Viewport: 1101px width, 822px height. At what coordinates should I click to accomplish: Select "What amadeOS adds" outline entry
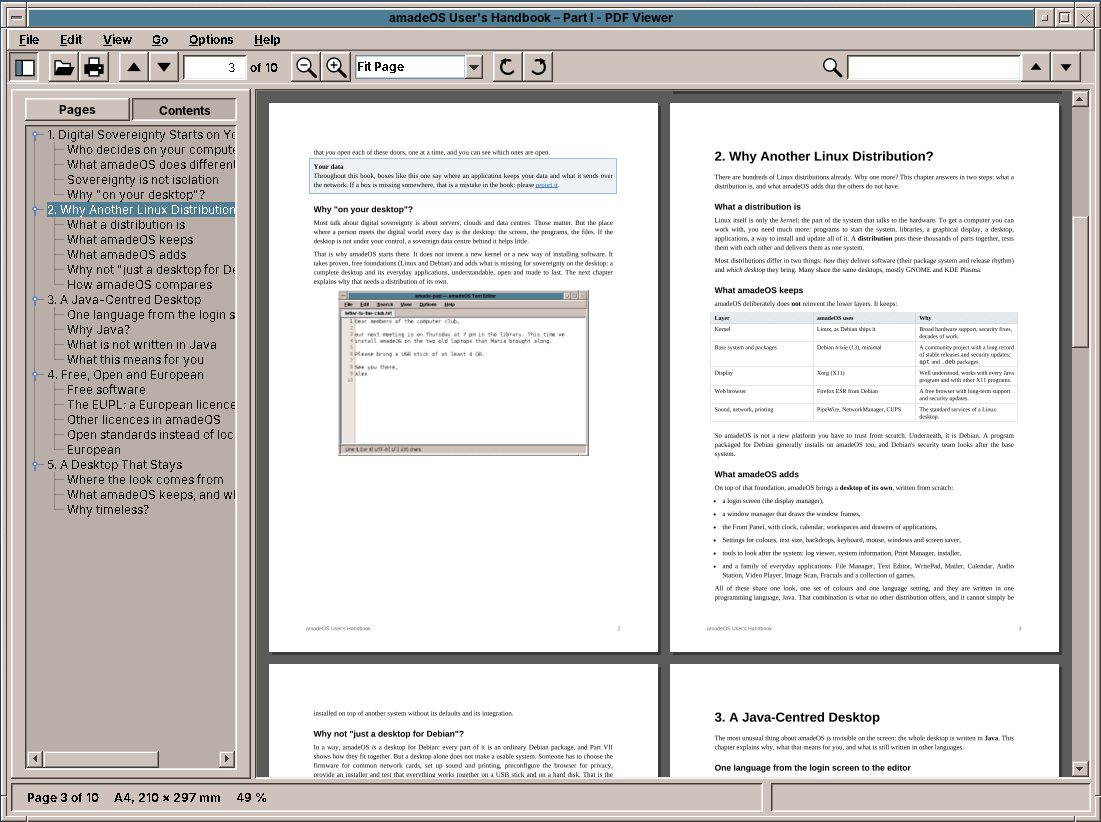[x=126, y=255]
